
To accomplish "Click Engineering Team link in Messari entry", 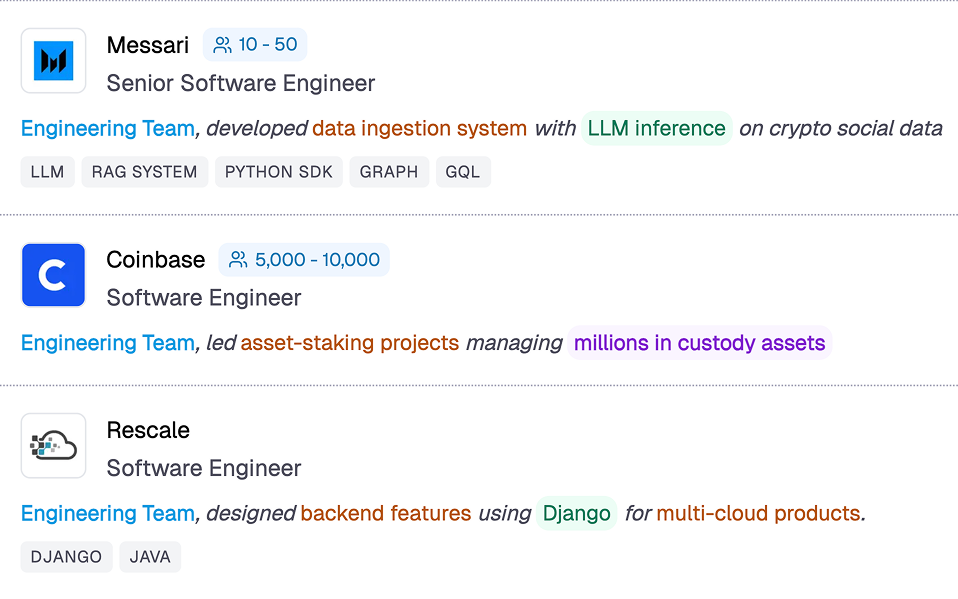I will 108,128.
